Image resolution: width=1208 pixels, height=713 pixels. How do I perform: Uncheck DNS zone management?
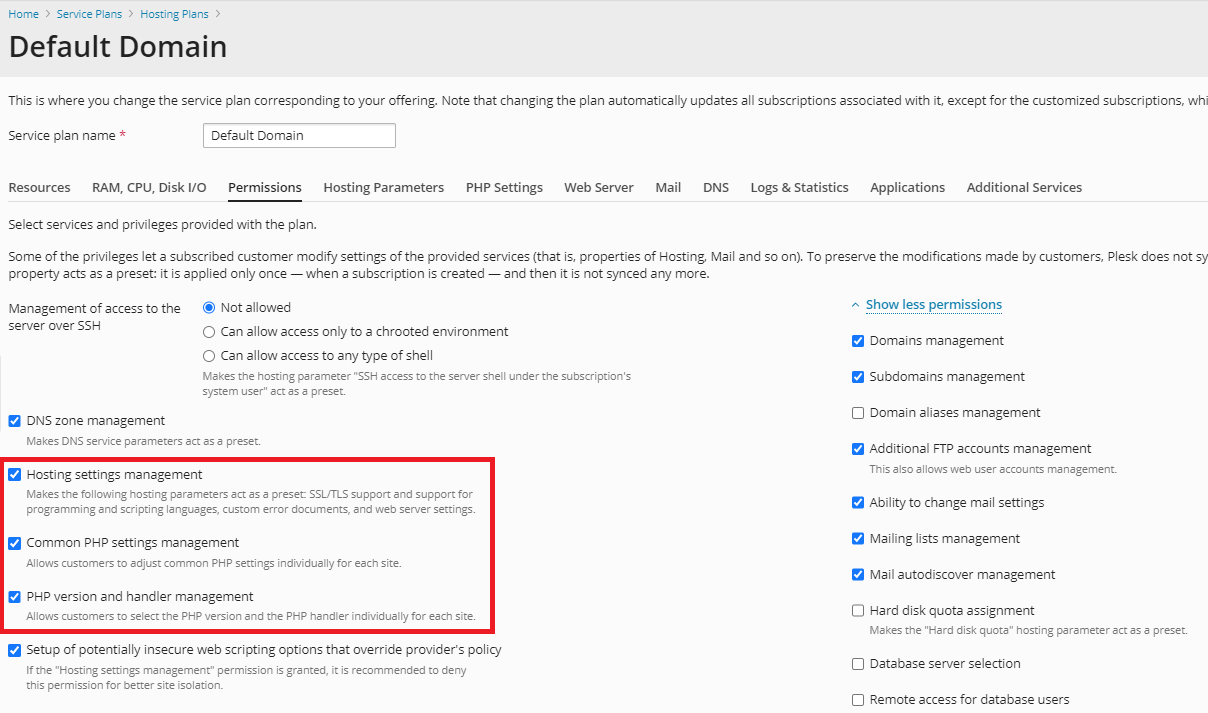coord(15,421)
